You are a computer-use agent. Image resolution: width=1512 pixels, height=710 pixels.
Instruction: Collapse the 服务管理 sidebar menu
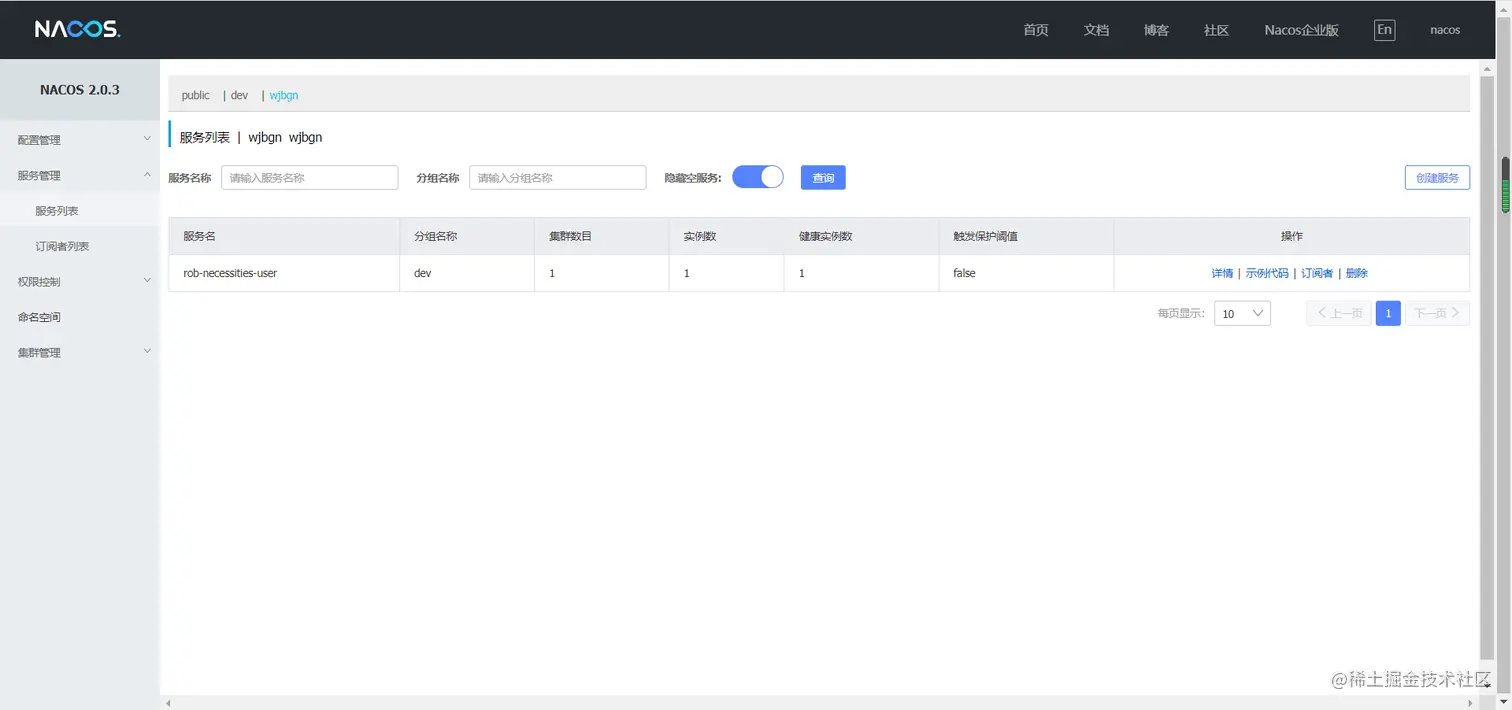[80, 175]
